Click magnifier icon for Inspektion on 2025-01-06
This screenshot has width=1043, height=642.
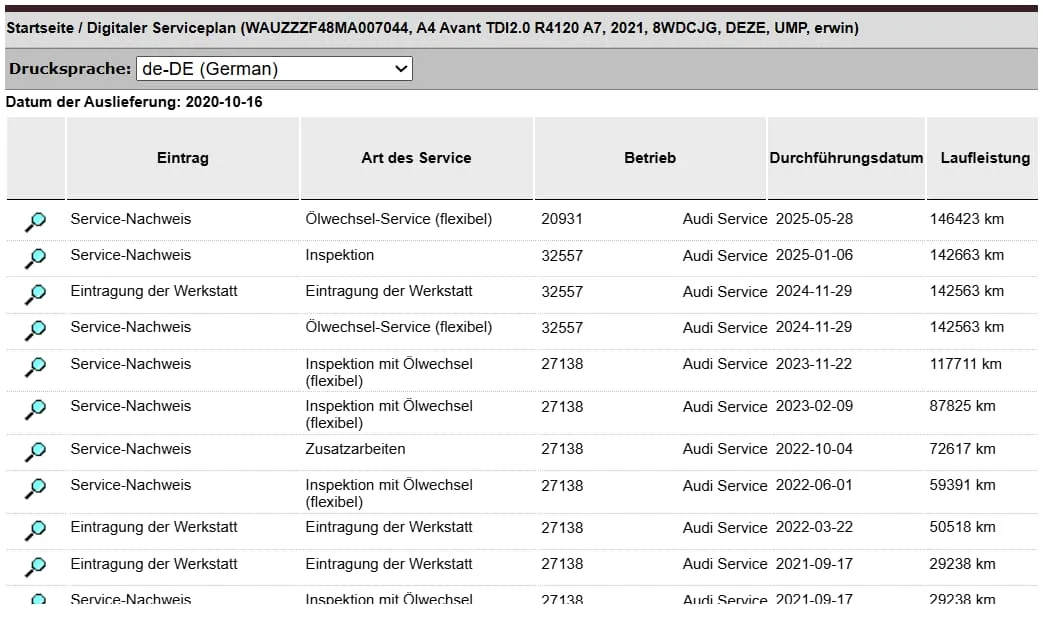[x=36, y=258]
